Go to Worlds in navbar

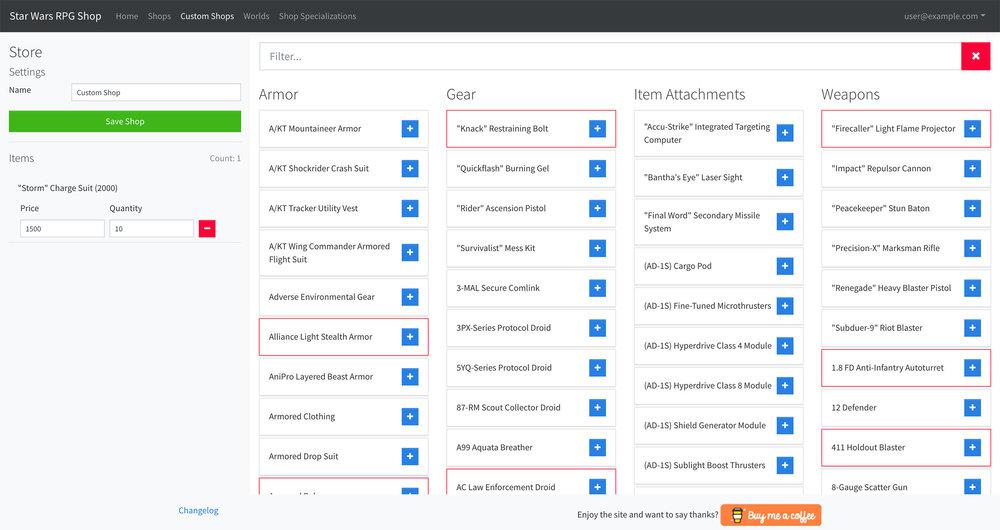[x=256, y=16]
